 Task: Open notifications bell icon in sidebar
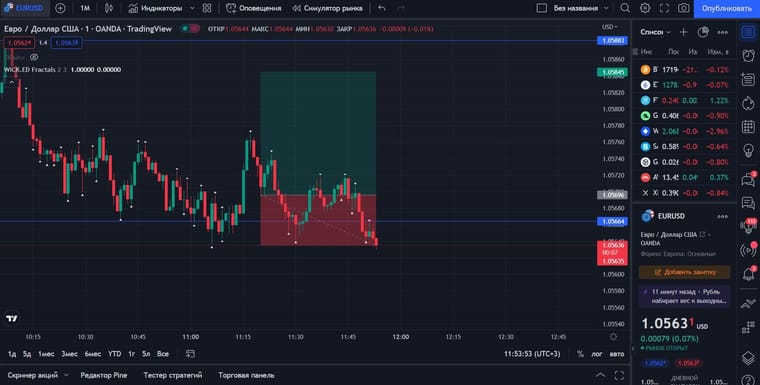[x=748, y=274]
